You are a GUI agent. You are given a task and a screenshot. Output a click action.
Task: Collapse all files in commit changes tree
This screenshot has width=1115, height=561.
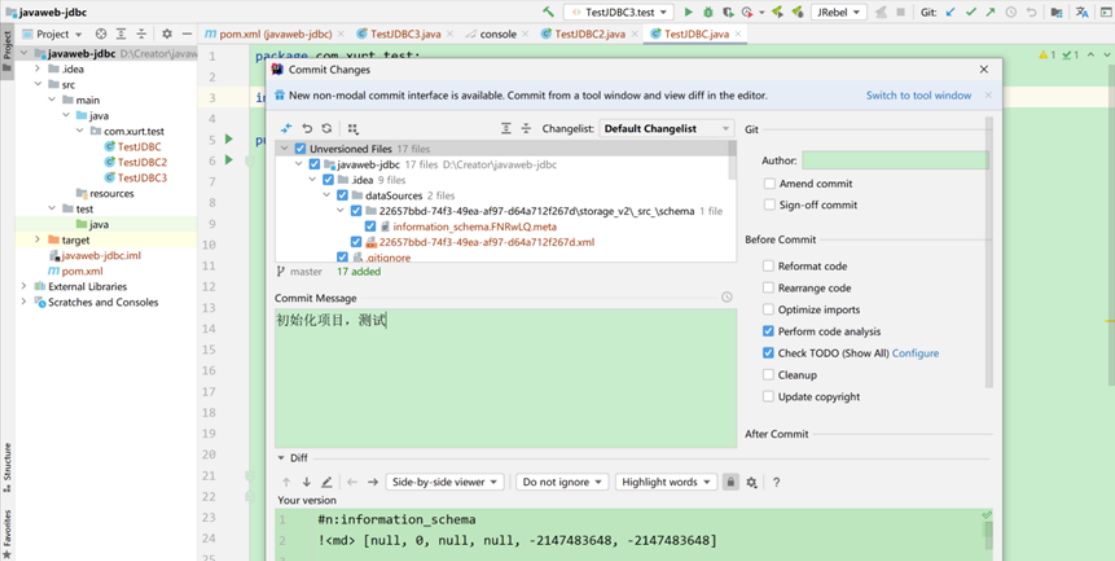pyautogui.click(x=526, y=129)
